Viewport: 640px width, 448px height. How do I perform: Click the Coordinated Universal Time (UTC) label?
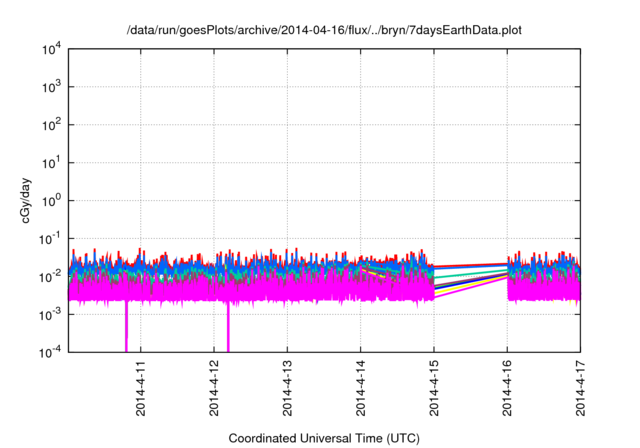(x=324, y=438)
